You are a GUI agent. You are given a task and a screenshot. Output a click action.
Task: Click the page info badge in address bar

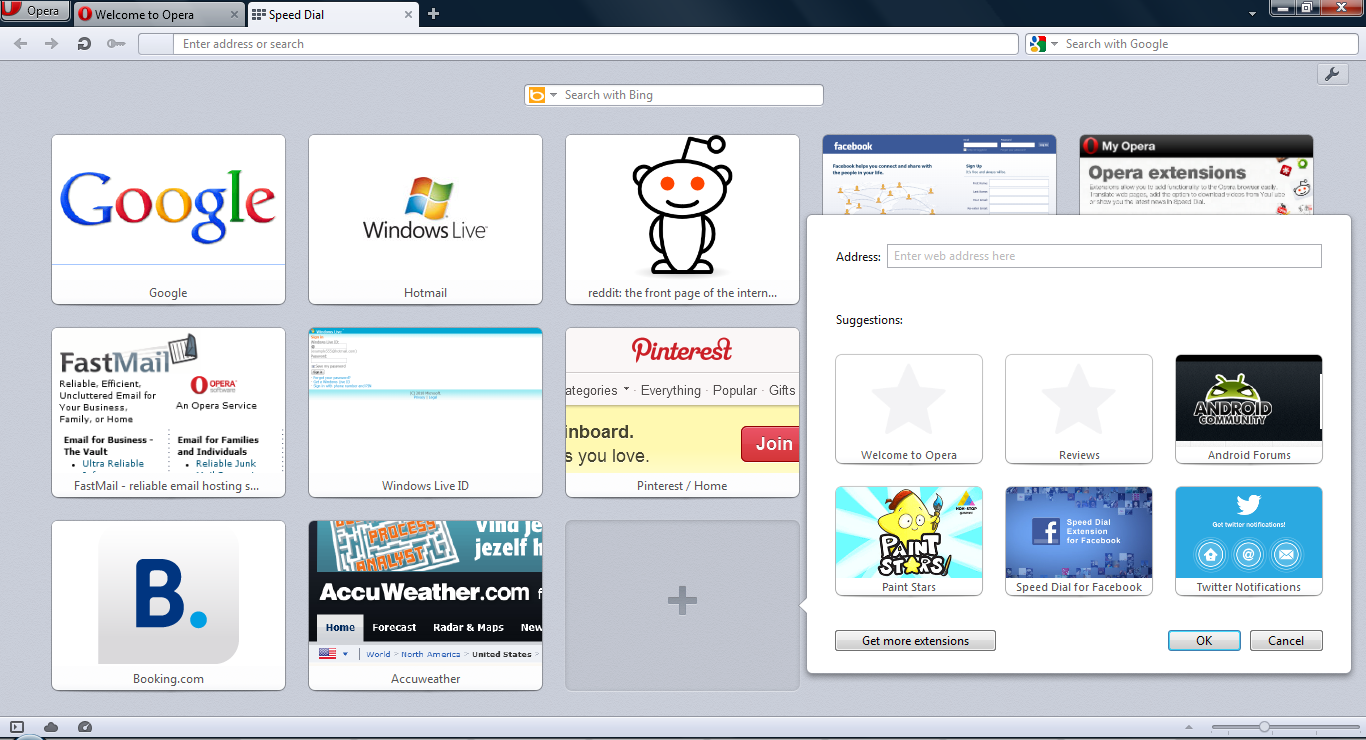155,44
